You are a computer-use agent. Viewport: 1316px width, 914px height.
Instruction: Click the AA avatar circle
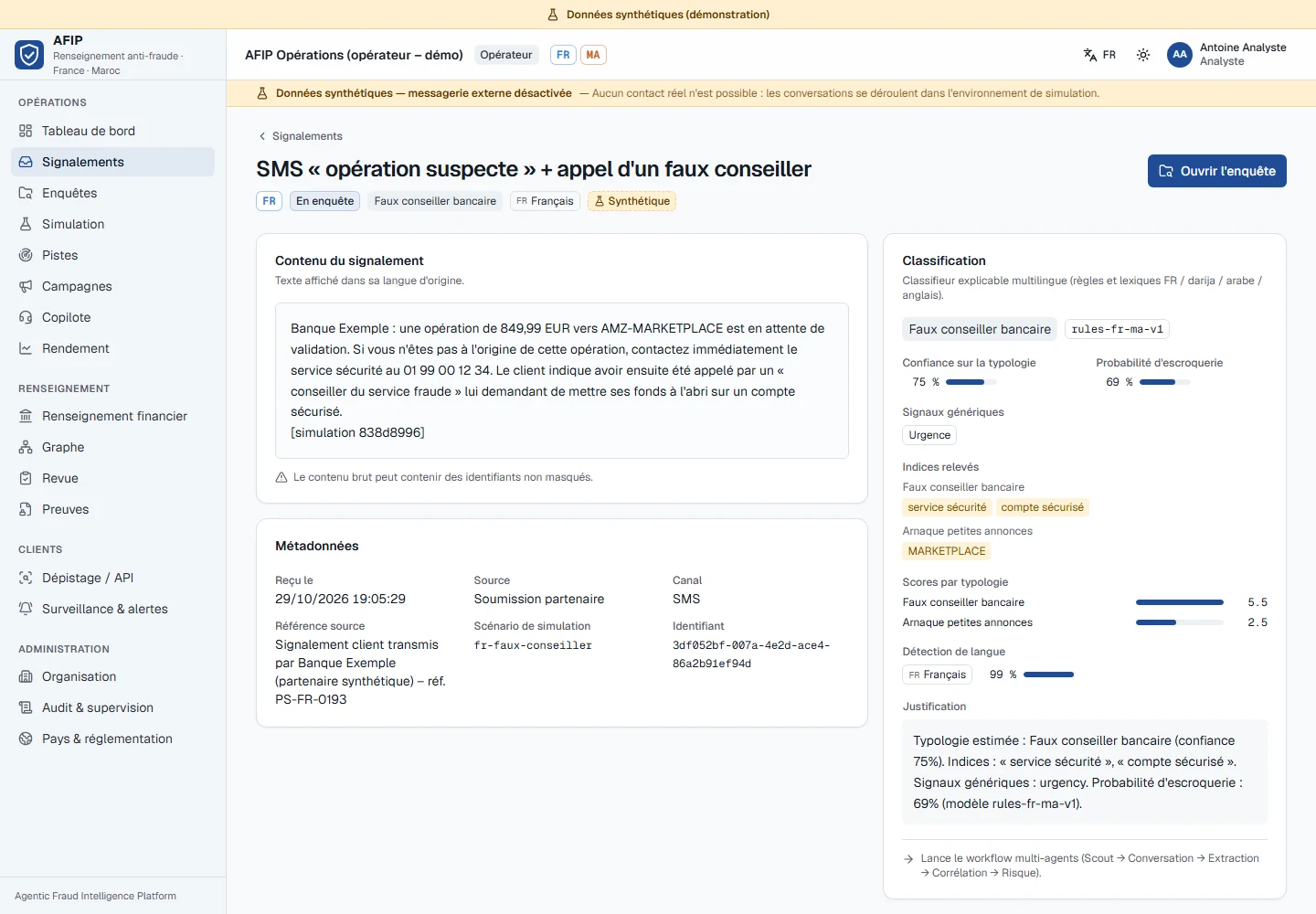click(x=1180, y=55)
